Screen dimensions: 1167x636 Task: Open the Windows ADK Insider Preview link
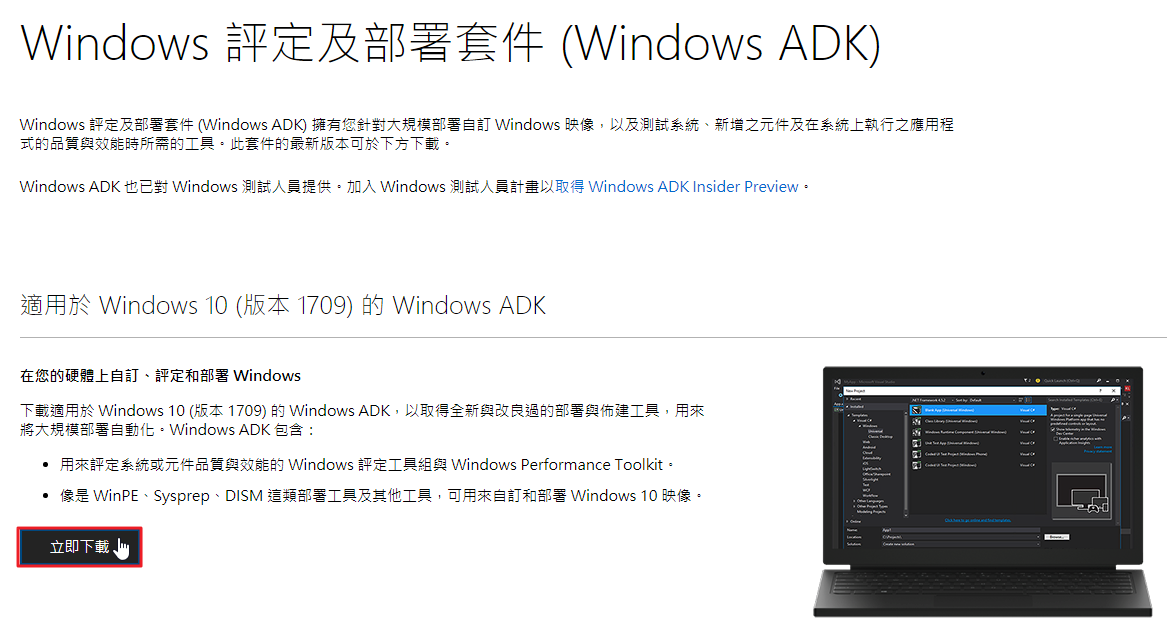coord(677,187)
